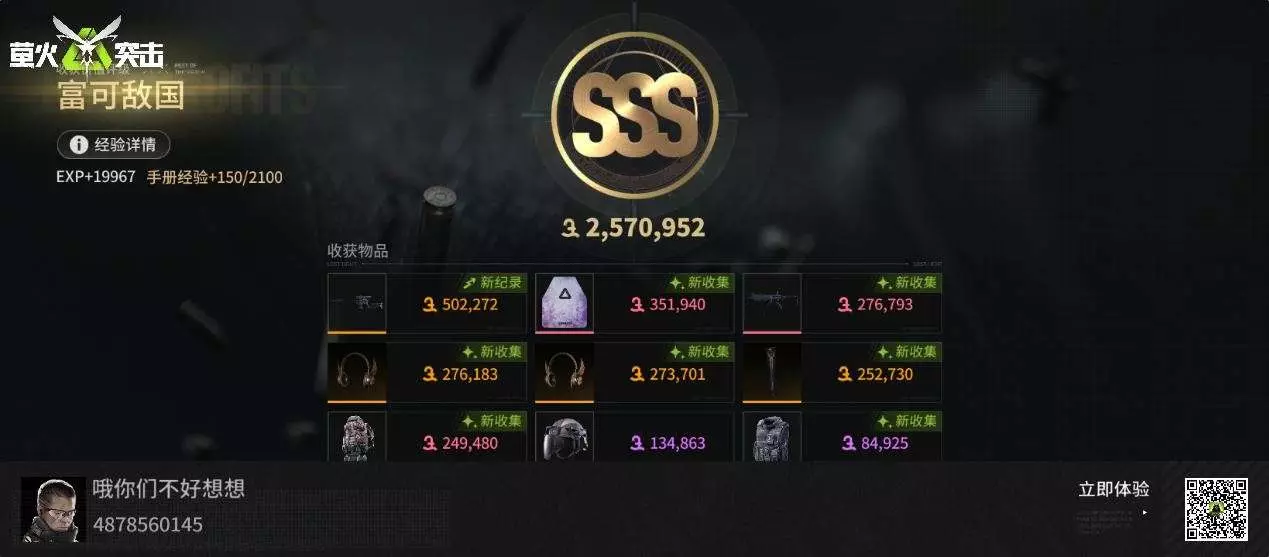Screen dimensions: 1269x557
Task: Select the headset icon worth 276,183
Action: pyautogui.click(x=357, y=373)
